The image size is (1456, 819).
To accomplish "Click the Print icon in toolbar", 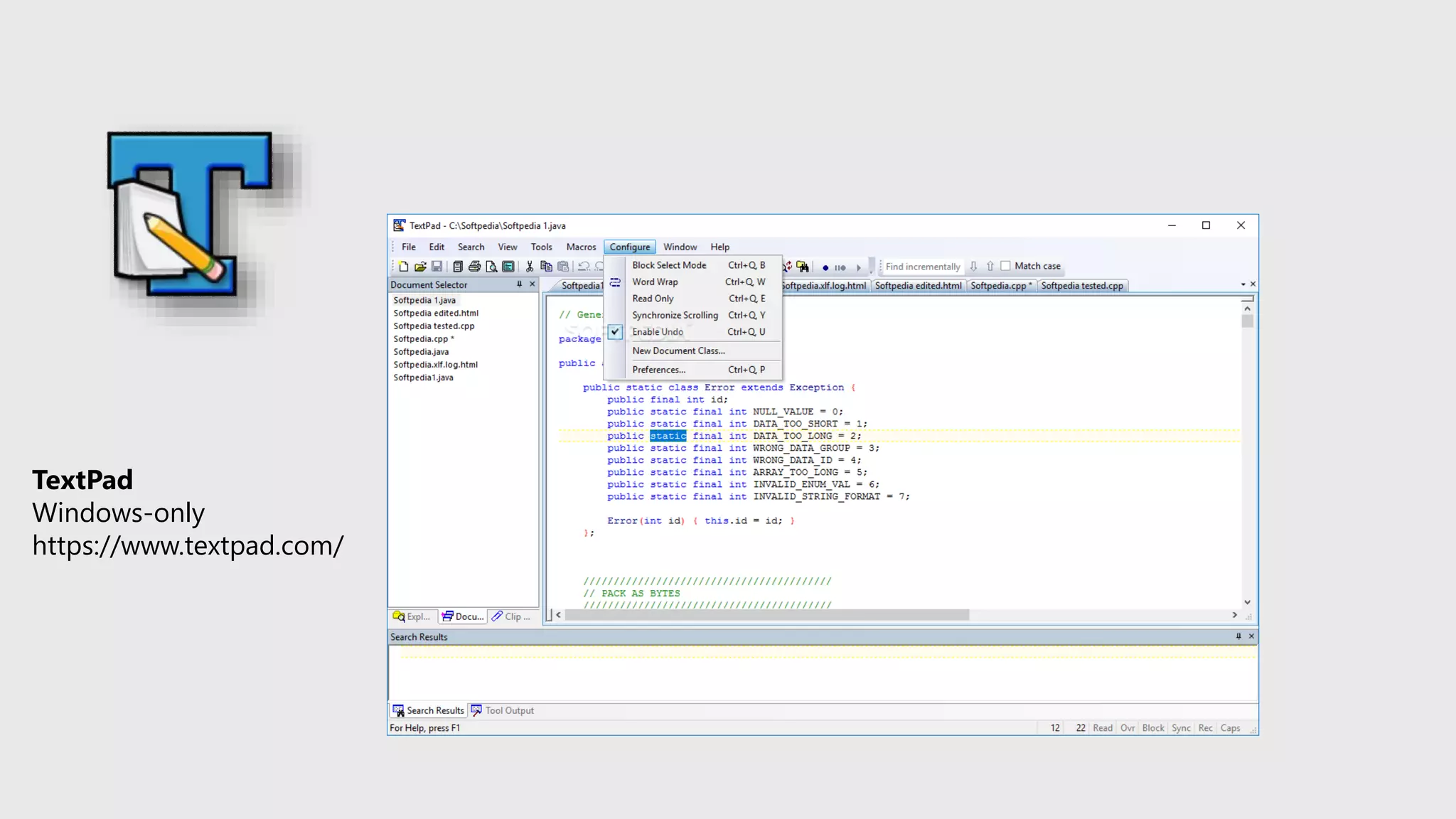I will [x=474, y=267].
